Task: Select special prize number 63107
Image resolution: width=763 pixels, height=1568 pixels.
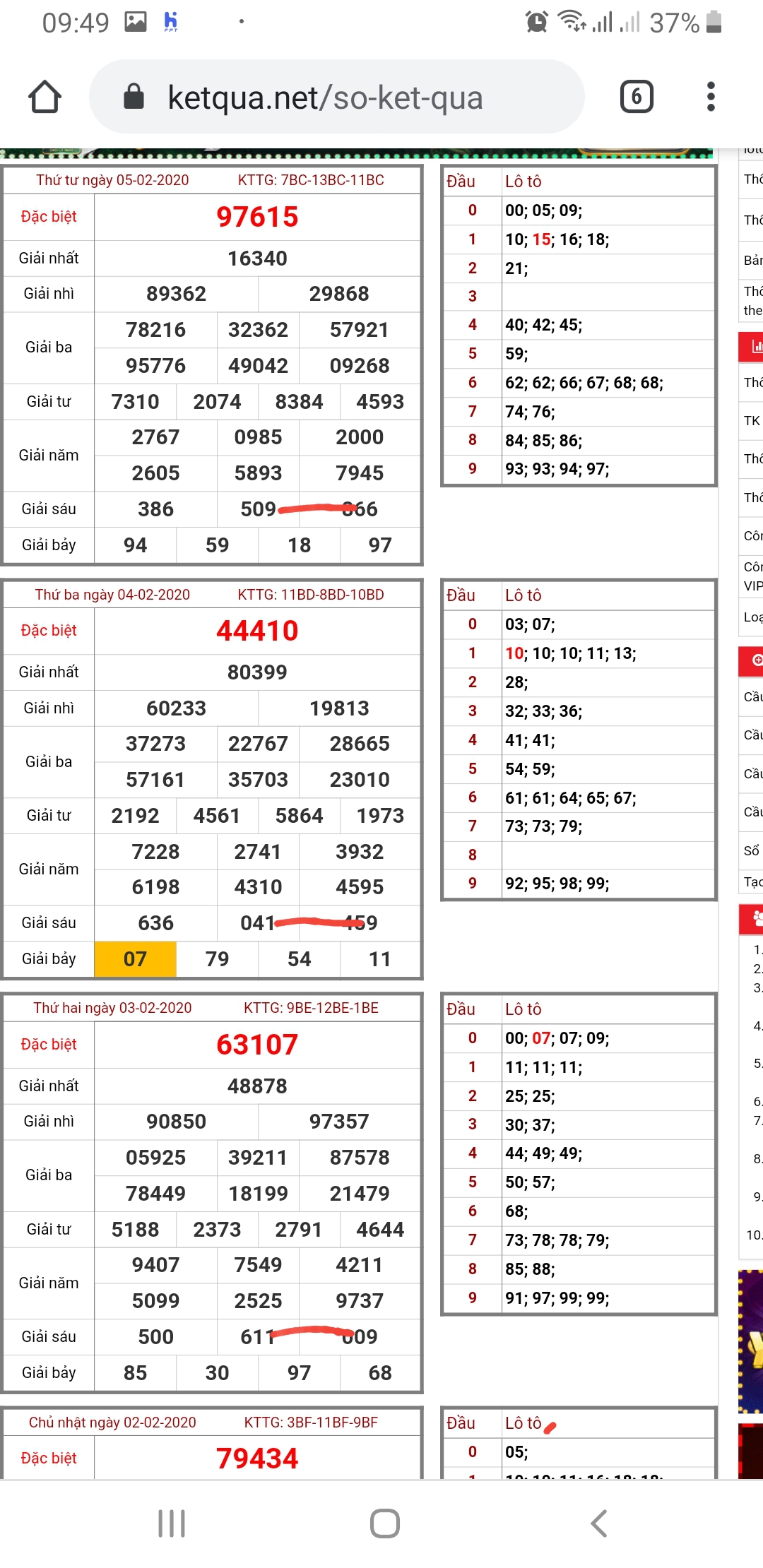Action: [x=257, y=1045]
